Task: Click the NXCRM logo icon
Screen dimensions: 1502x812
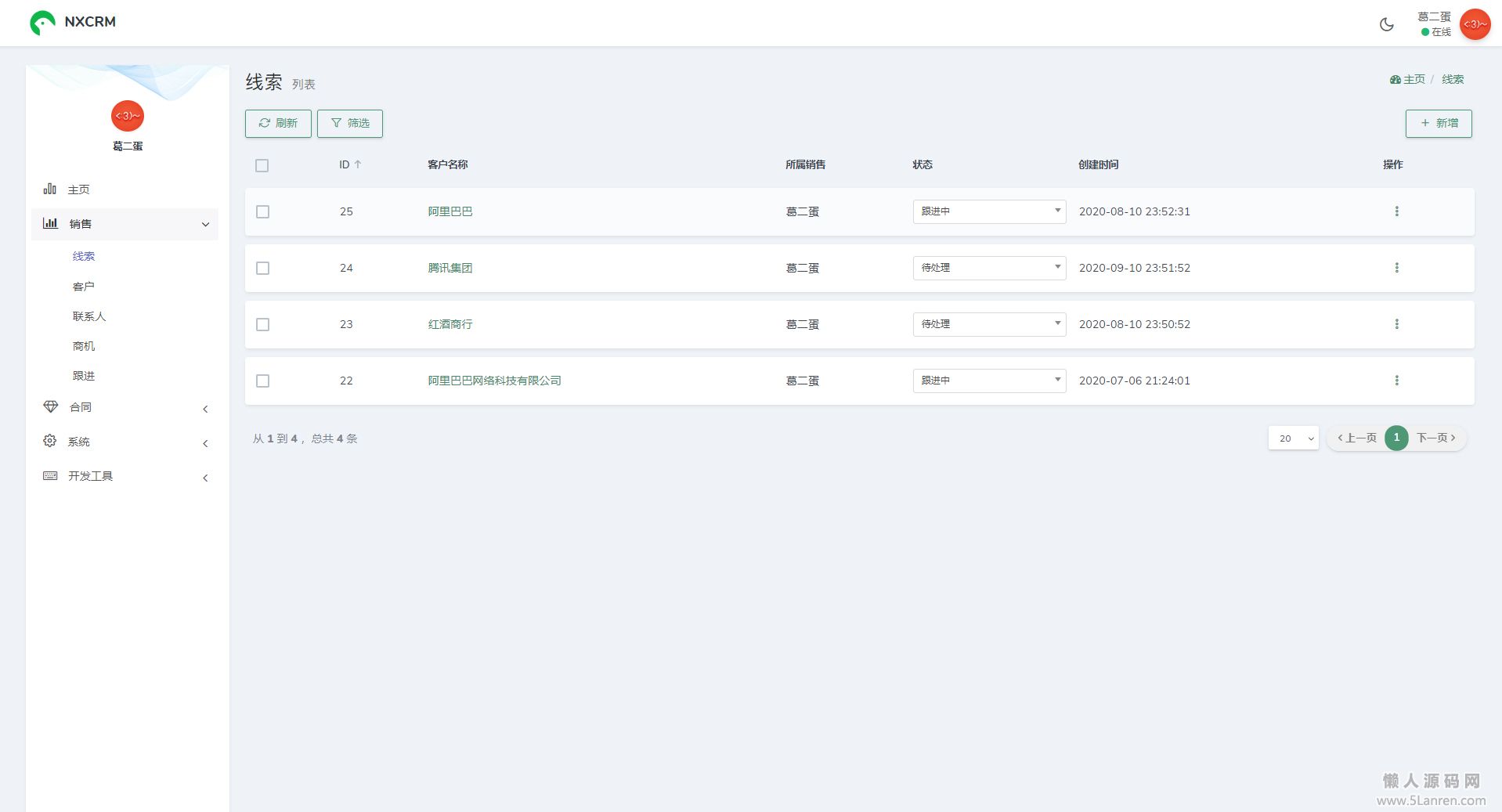Action: tap(42, 23)
